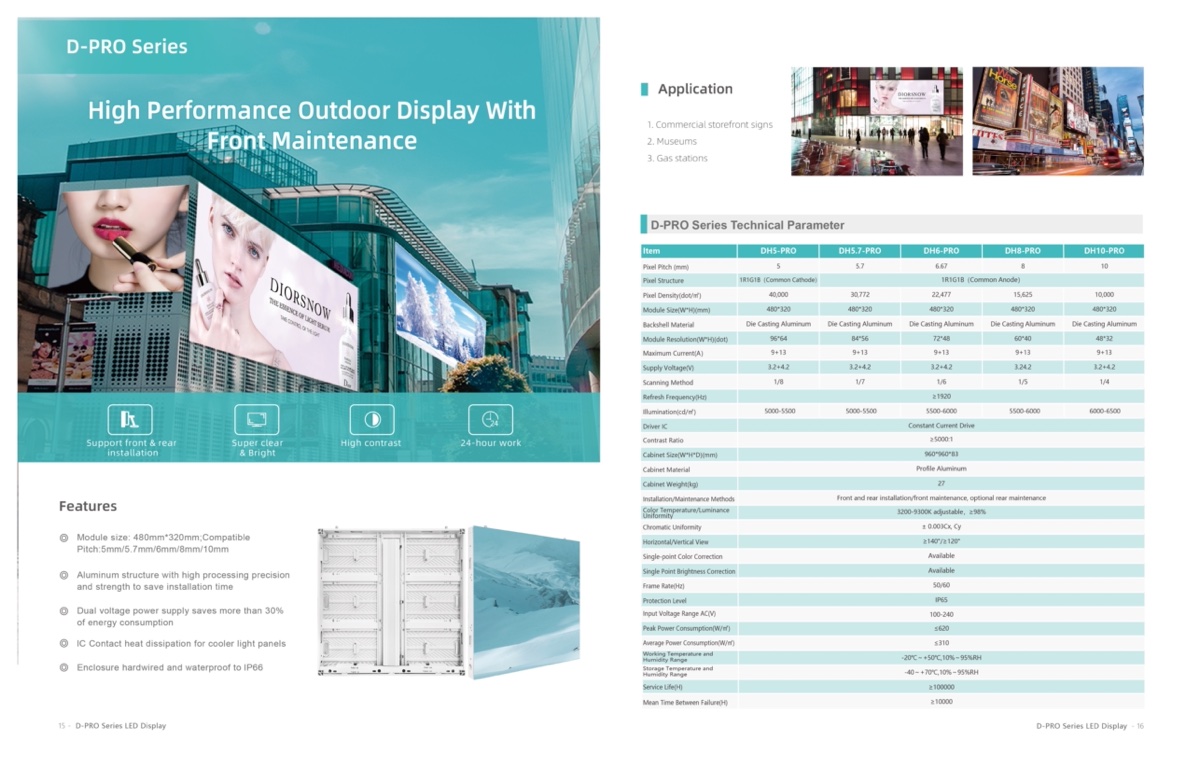Click the teal bar beside the Application heading
This screenshot has width=1200, height=770.
coord(645,89)
